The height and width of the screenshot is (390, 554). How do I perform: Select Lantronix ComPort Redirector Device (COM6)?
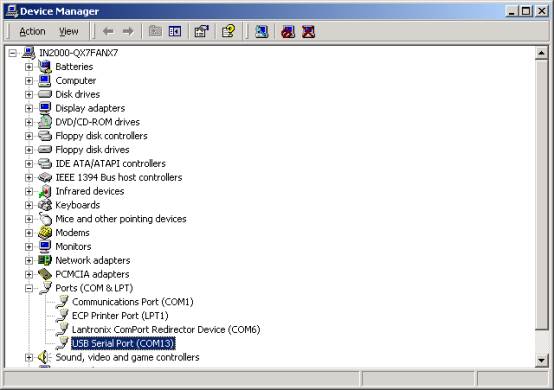(x=166, y=330)
